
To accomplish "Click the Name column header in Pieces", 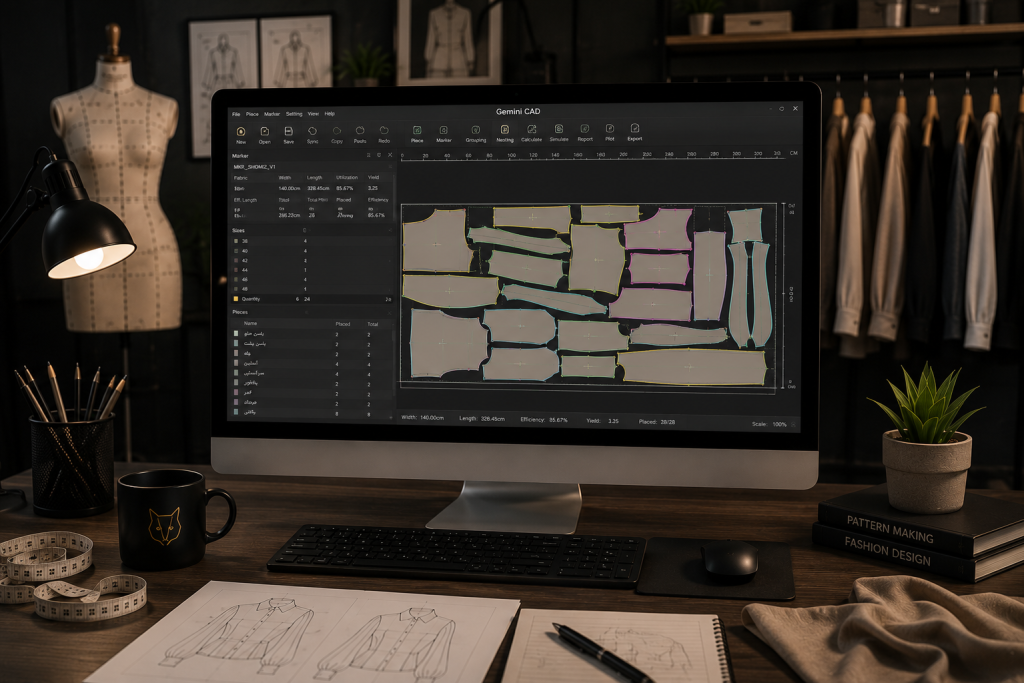I will coord(250,323).
